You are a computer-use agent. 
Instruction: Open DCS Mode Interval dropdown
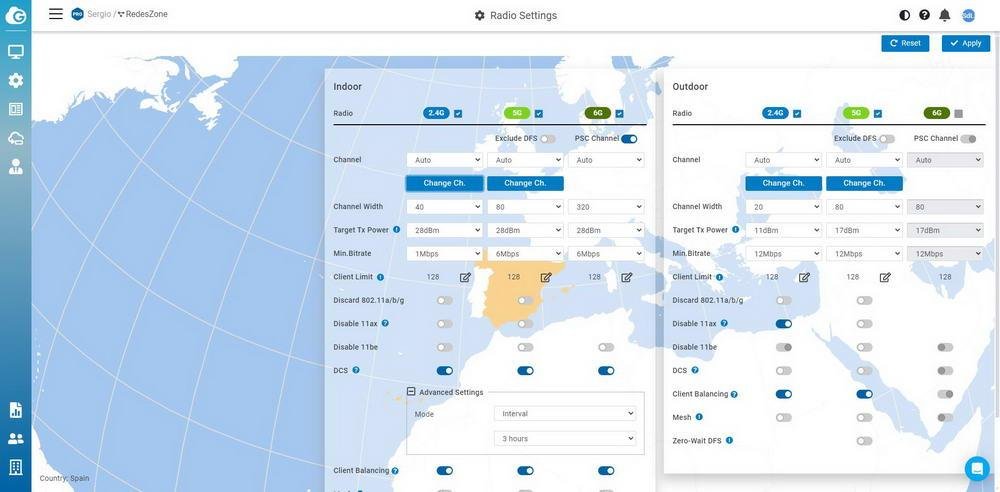[x=565, y=414]
